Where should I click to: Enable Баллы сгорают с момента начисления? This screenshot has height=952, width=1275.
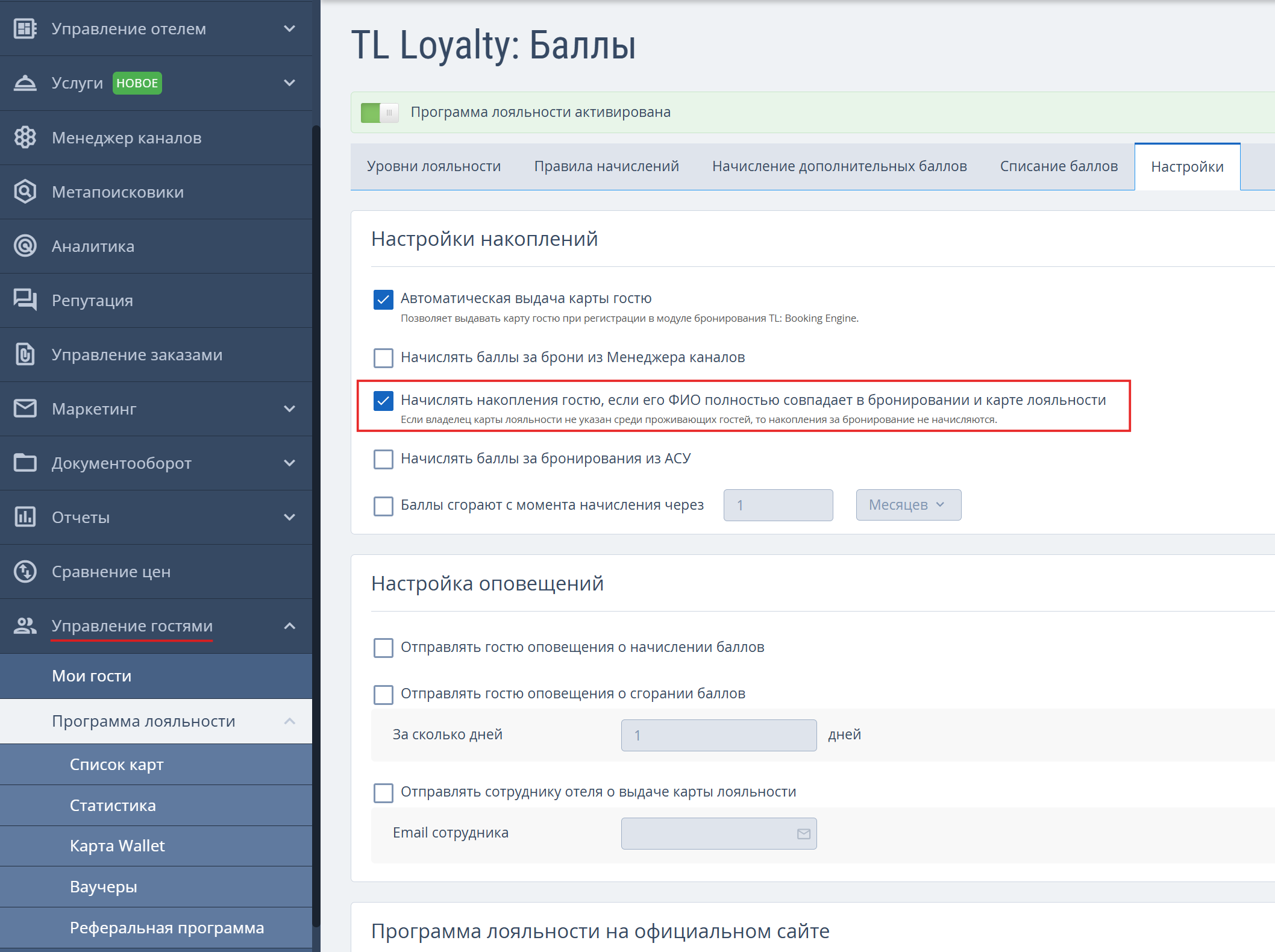pos(383,506)
